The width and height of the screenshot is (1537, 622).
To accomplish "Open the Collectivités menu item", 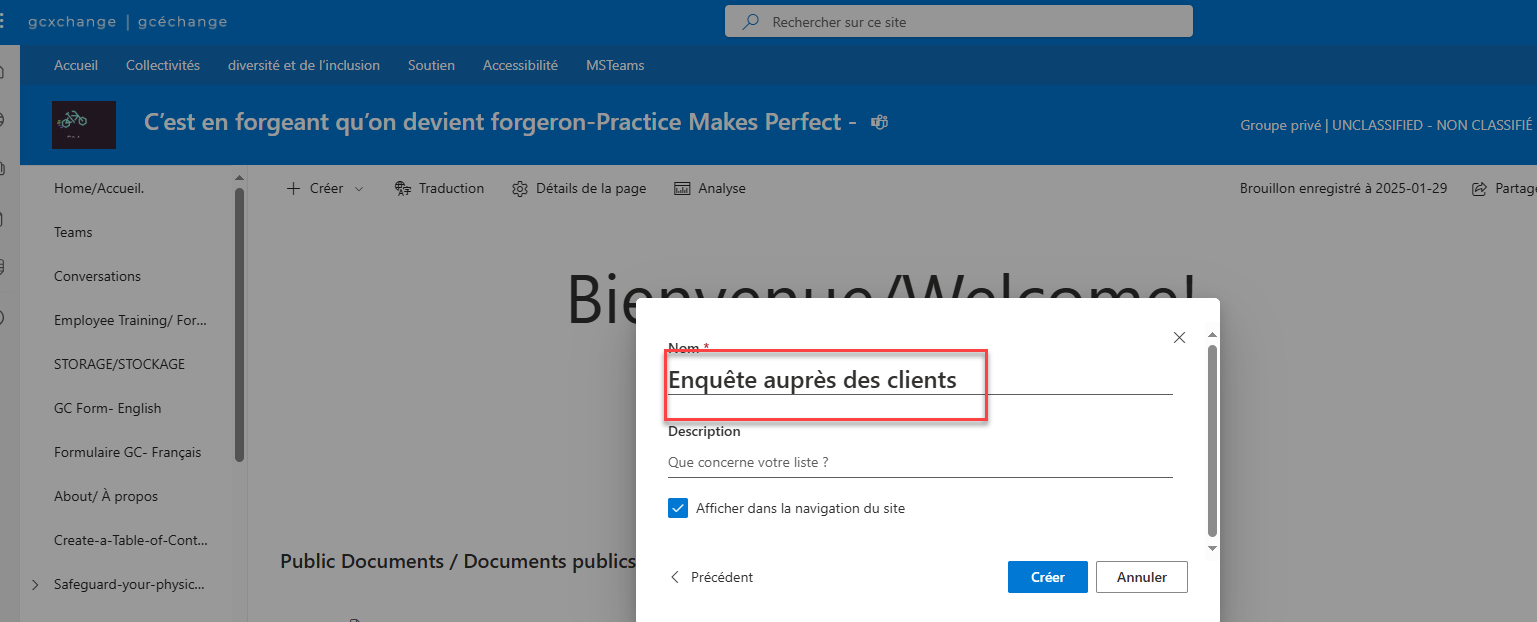I will click(x=163, y=65).
